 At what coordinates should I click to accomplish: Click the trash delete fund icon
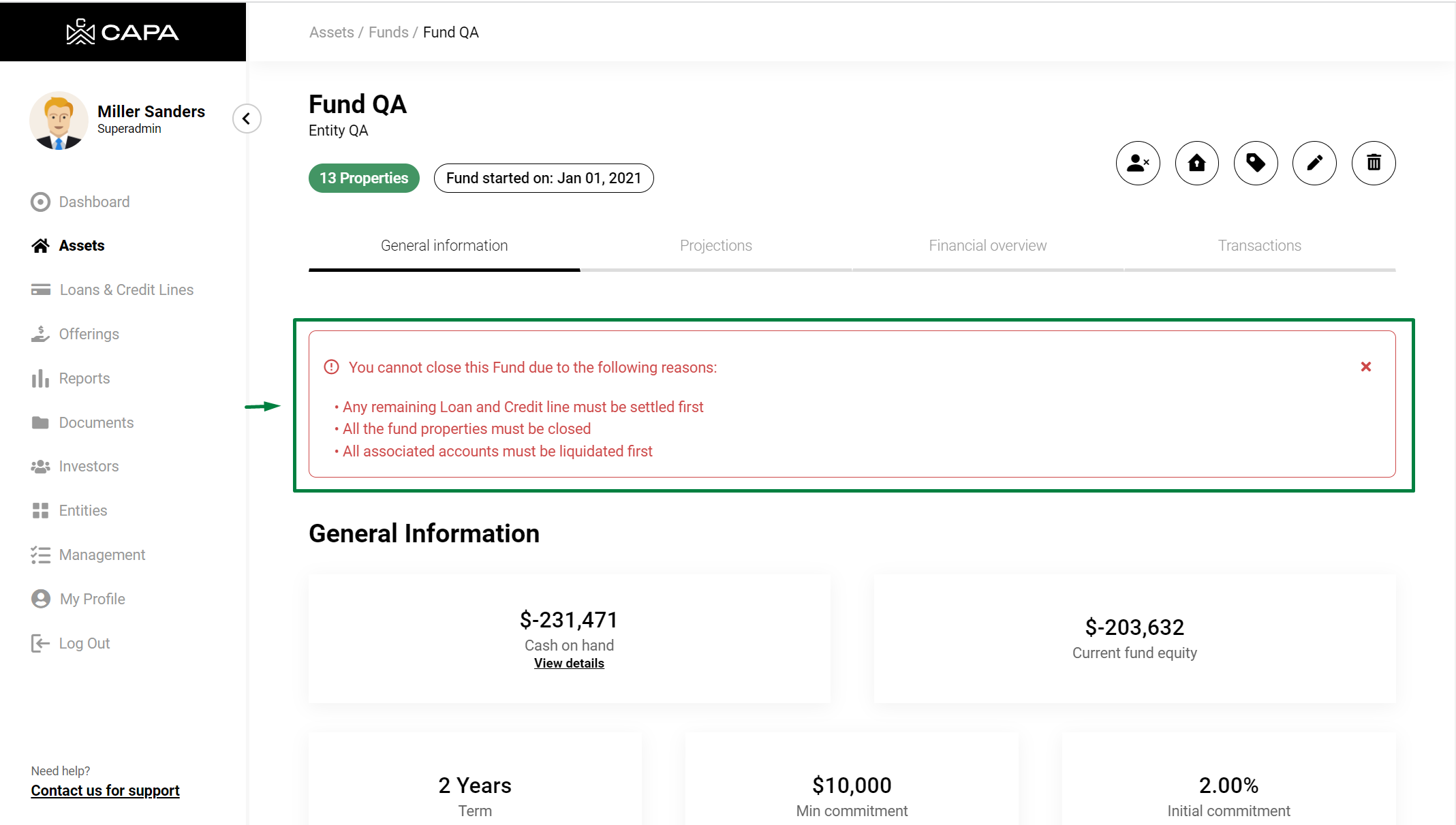pyautogui.click(x=1373, y=164)
